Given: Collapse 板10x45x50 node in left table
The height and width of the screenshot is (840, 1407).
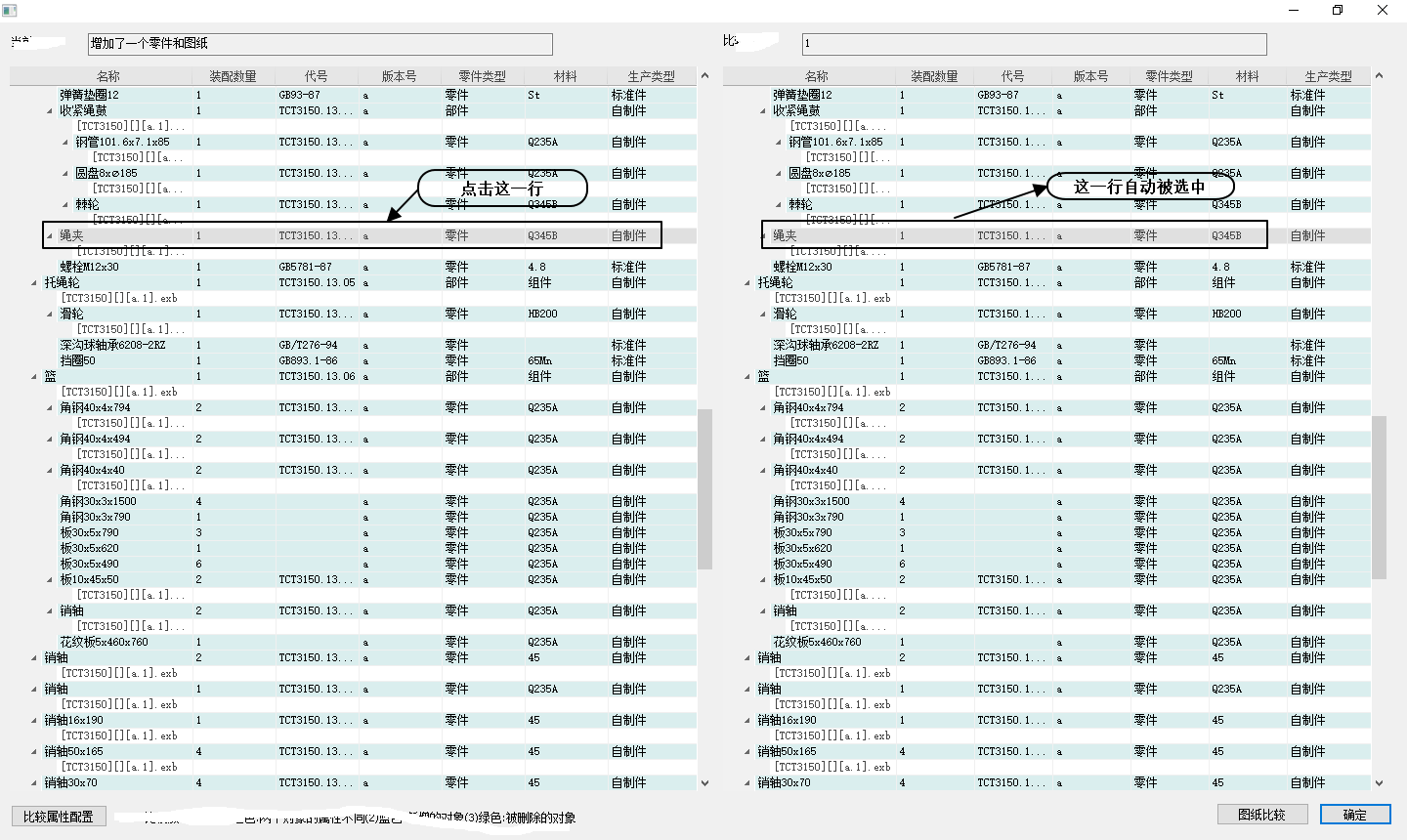Looking at the screenshot, I should point(51,580).
